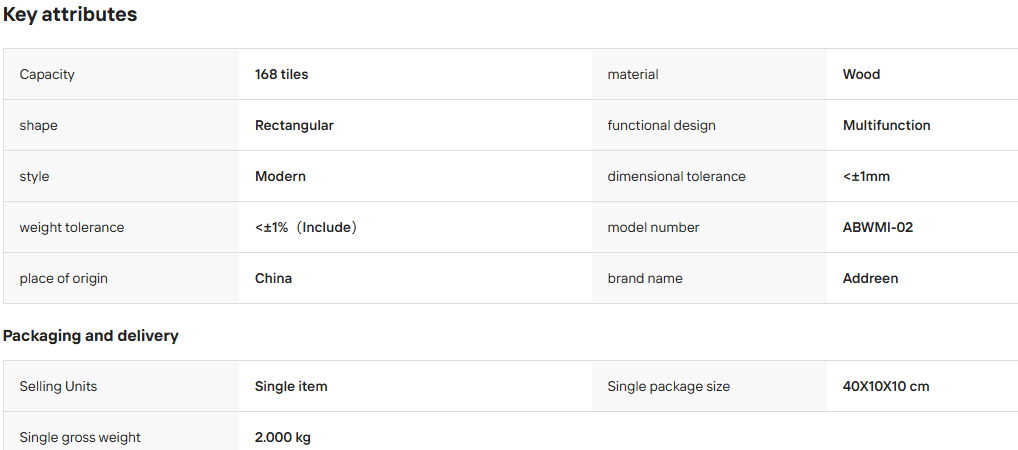Select the material attribute label
Viewport: 1018px width, 450px height.
click(x=632, y=74)
